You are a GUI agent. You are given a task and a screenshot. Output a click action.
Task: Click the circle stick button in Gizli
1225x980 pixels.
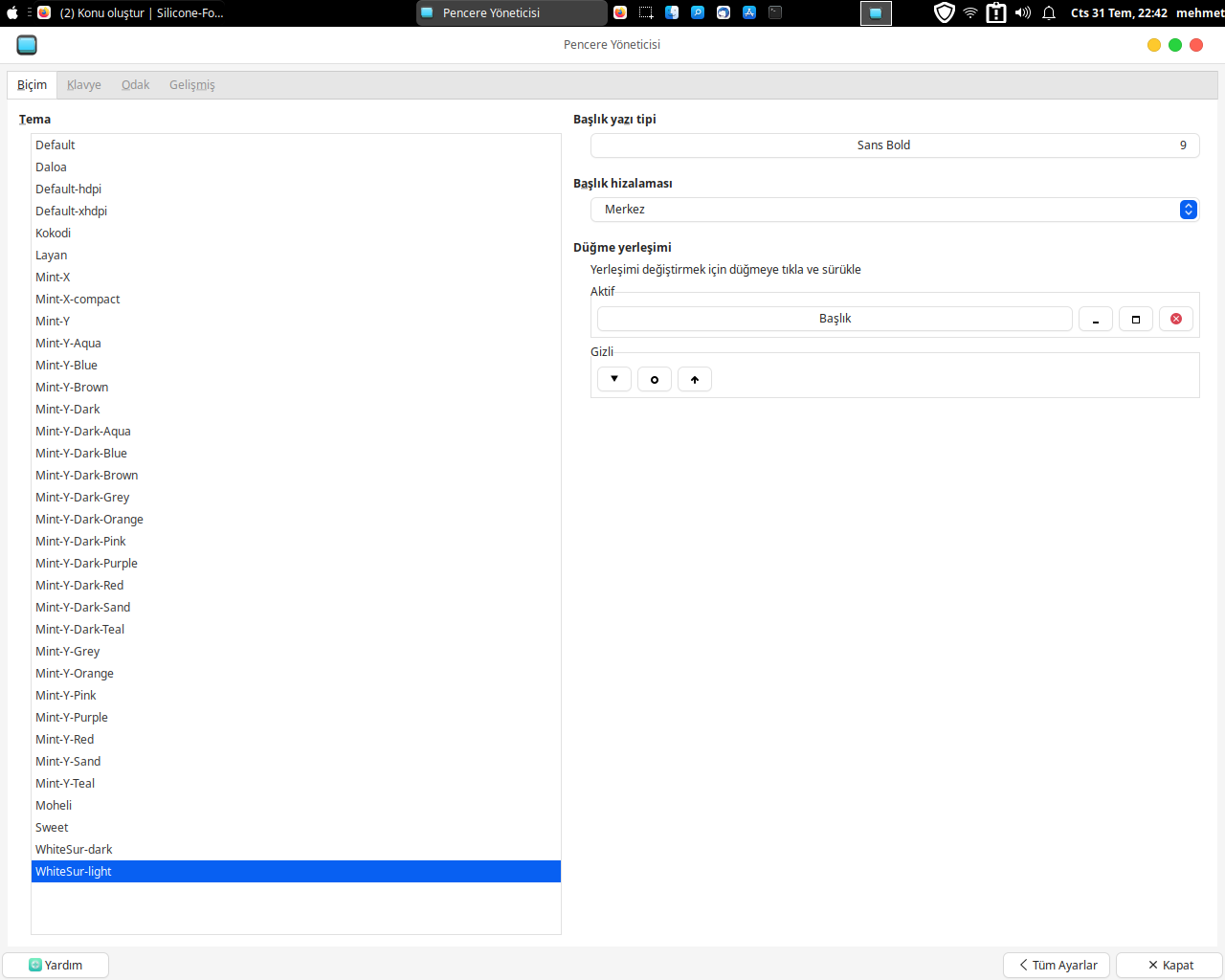tap(654, 379)
